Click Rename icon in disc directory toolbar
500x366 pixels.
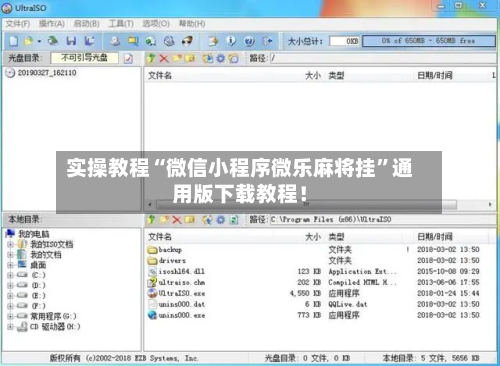tap(190, 58)
